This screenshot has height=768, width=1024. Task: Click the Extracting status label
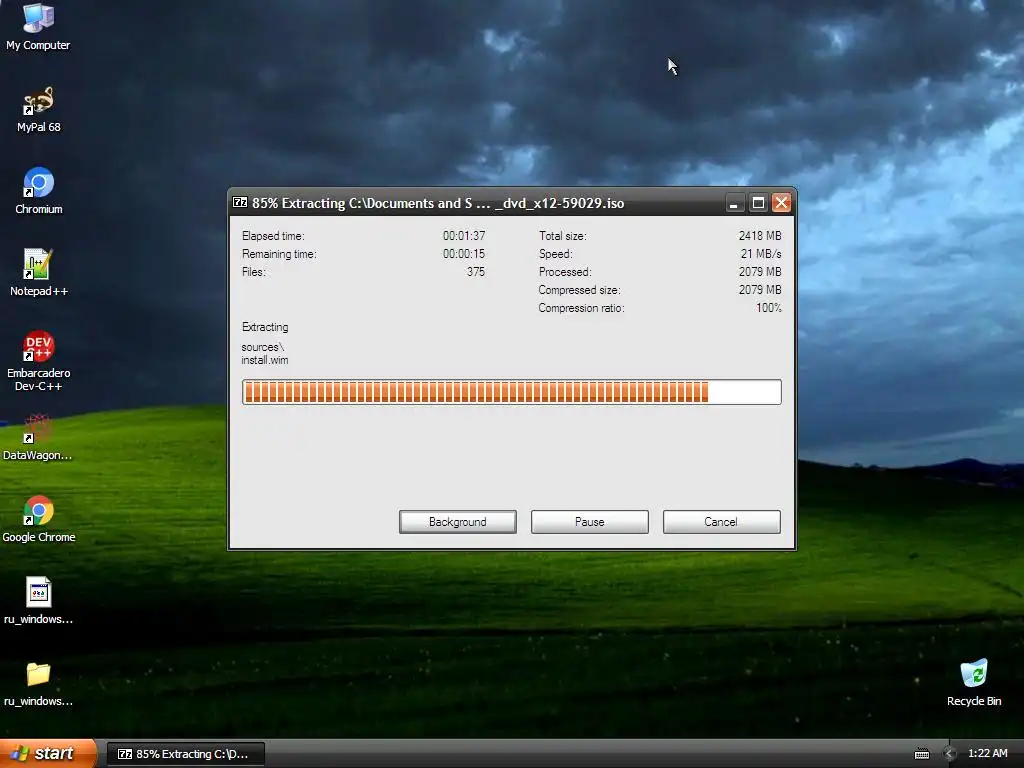coord(264,327)
